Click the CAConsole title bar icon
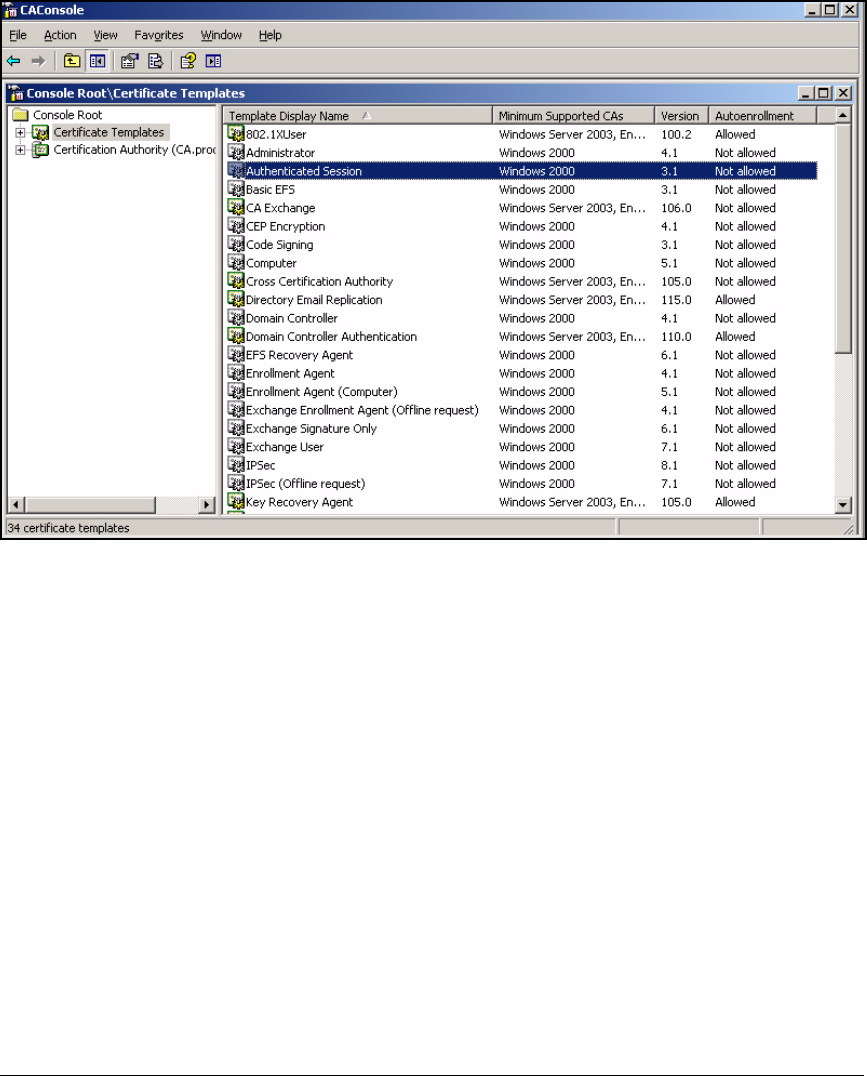Screen dimensions: 867x1076 point(10,10)
